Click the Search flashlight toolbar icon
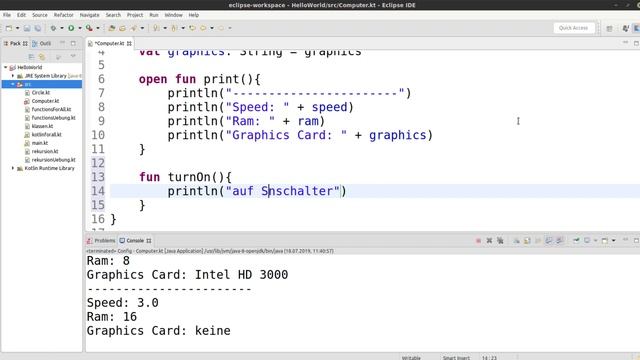Viewport: 640px width, 360px height. [133, 28]
